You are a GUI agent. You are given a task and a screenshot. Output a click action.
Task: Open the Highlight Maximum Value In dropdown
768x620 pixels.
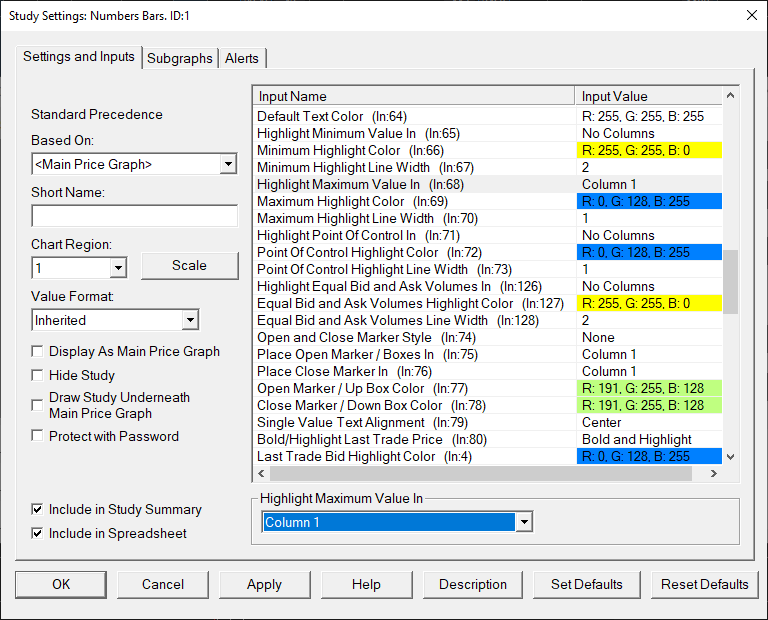(x=524, y=522)
